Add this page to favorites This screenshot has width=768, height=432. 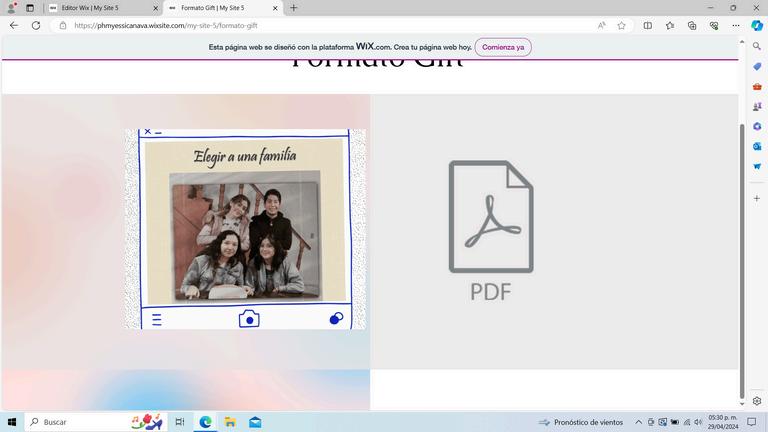tap(622, 25)
